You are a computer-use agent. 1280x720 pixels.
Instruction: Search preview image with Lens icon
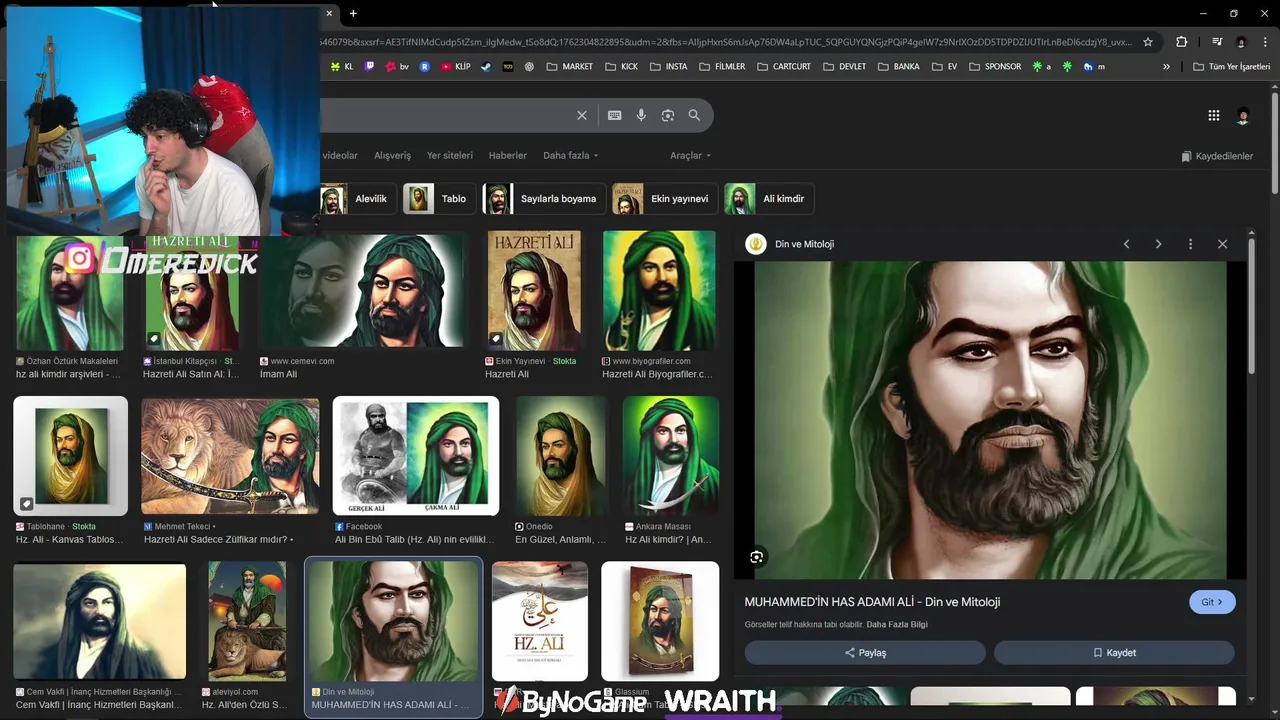coord(757,557)
